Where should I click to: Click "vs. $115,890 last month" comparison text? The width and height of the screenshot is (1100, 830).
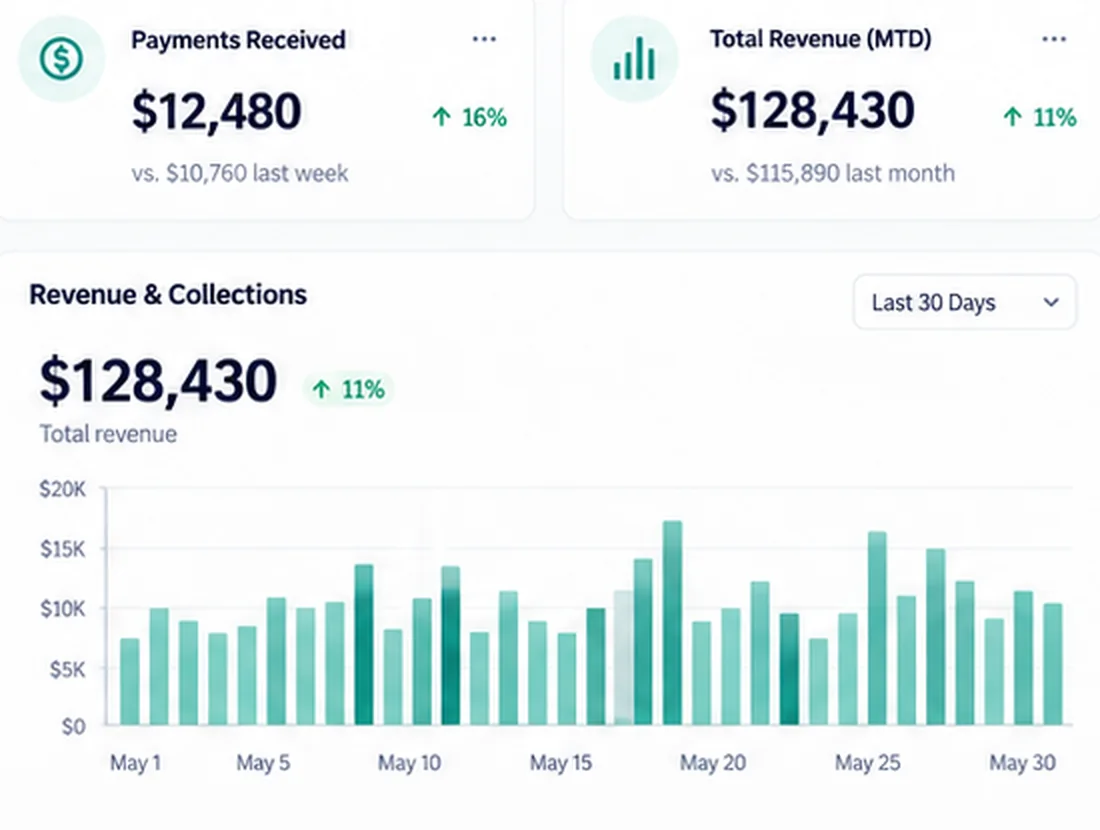pos(833,173)
